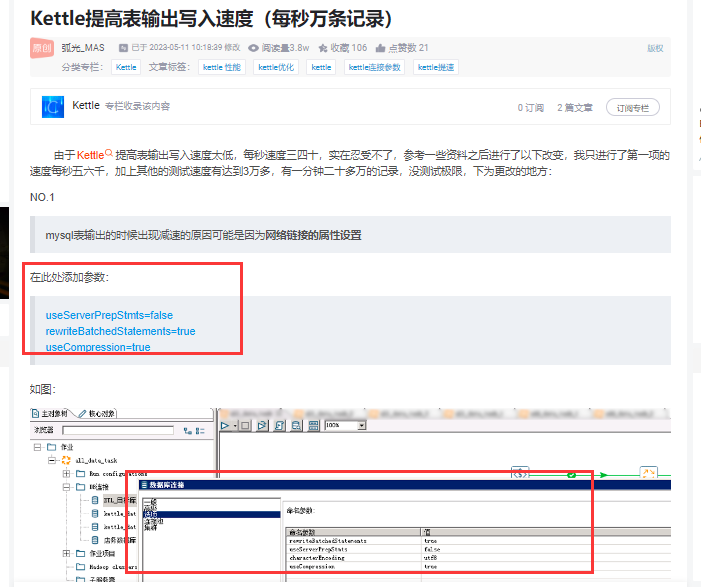
Task: Click the star 收藏 icon
Action: point(323,48)
